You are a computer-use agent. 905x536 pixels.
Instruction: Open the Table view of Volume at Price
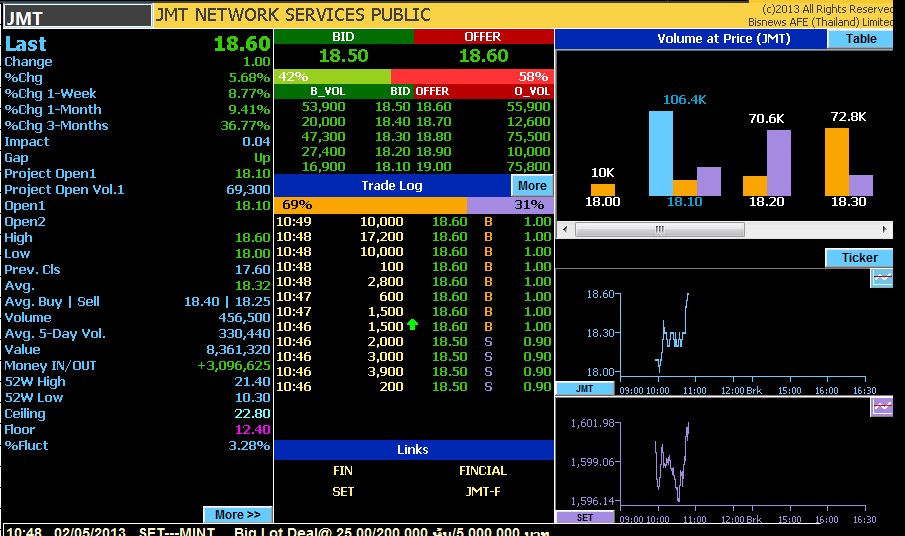861,39
